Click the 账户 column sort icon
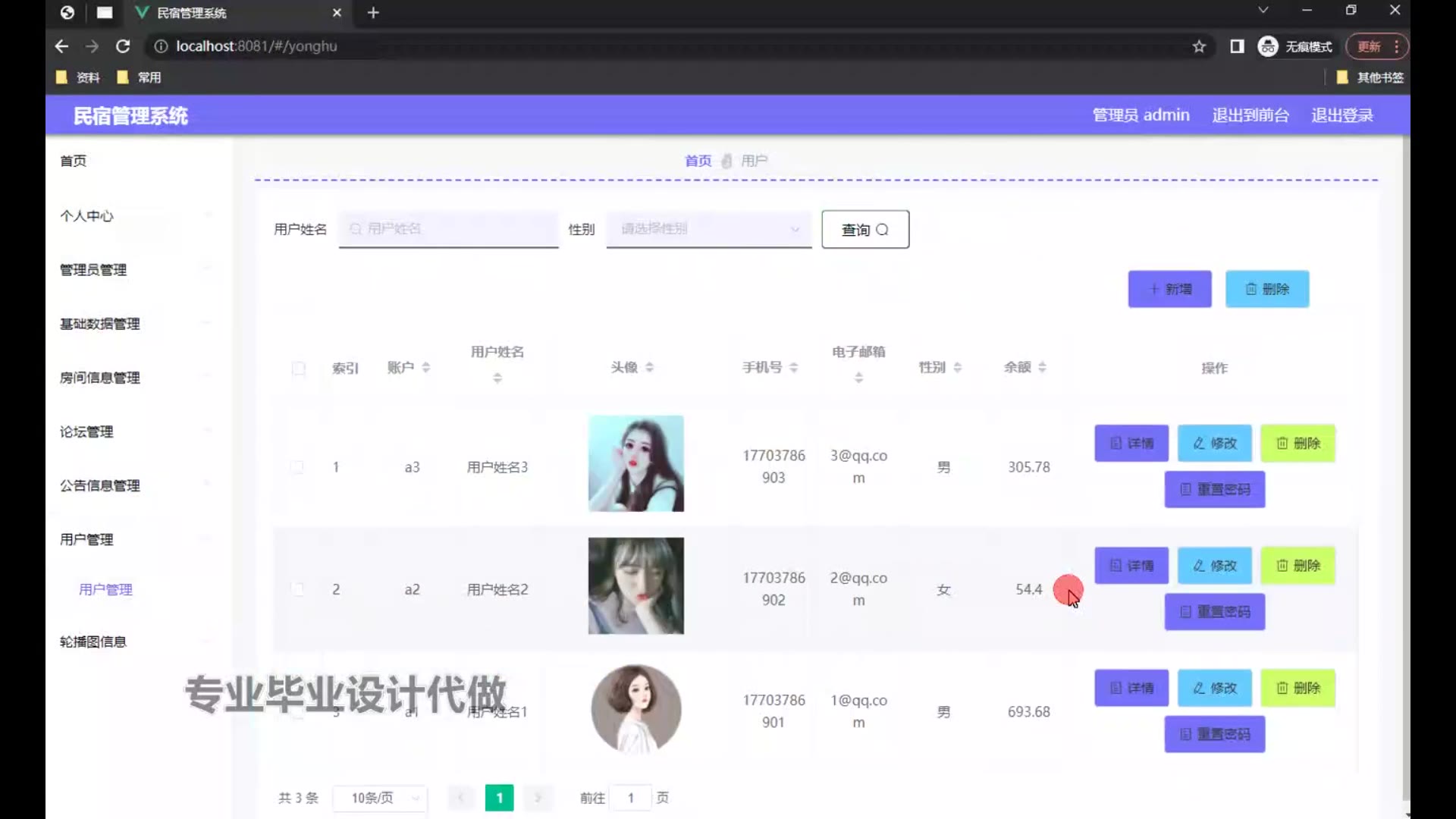The width and height of the screenshot is (1456, 819). [x=425, y=367]
